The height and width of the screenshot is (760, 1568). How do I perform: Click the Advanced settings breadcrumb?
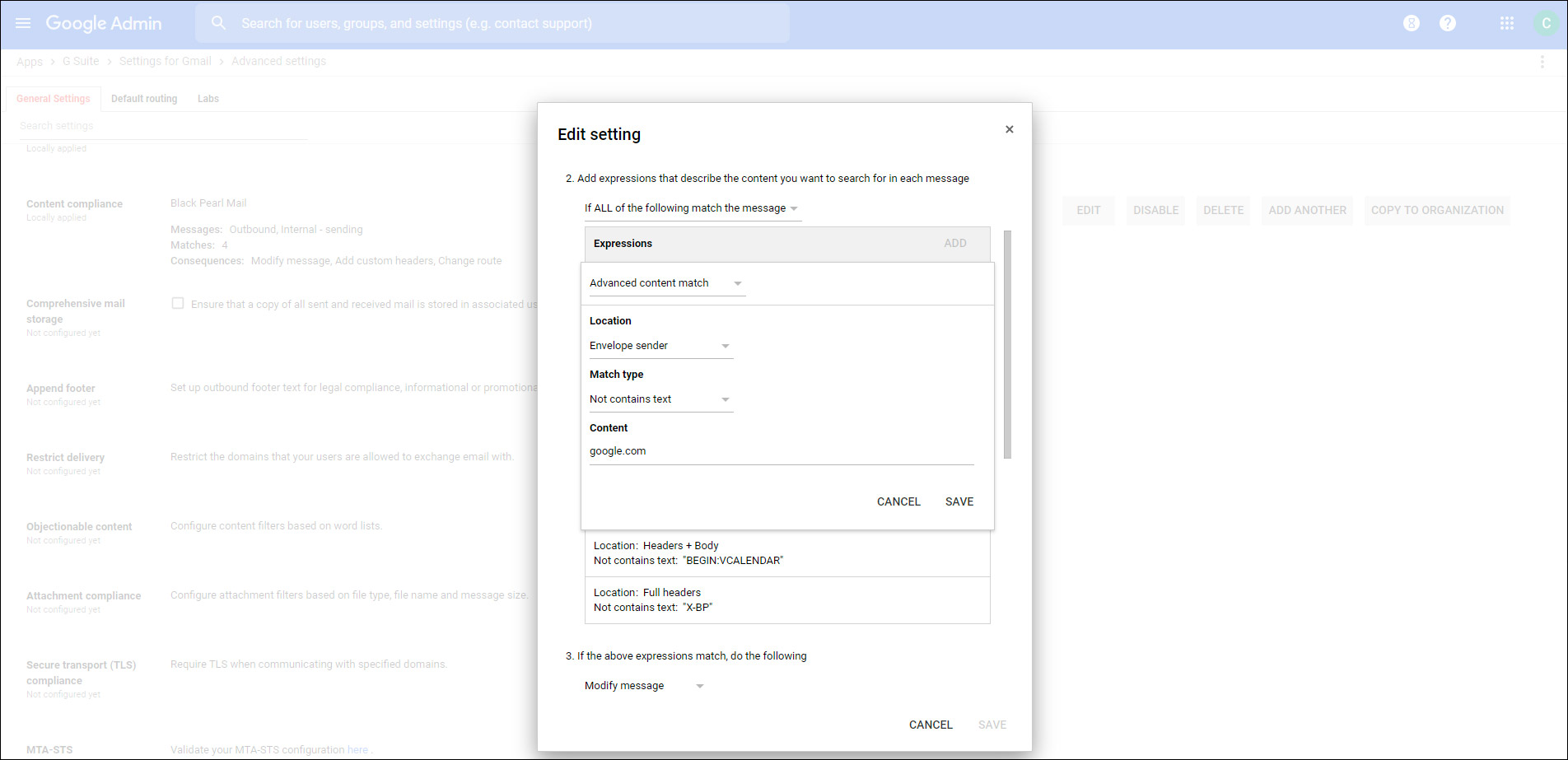pyautogui.click(x=278, y=61)
